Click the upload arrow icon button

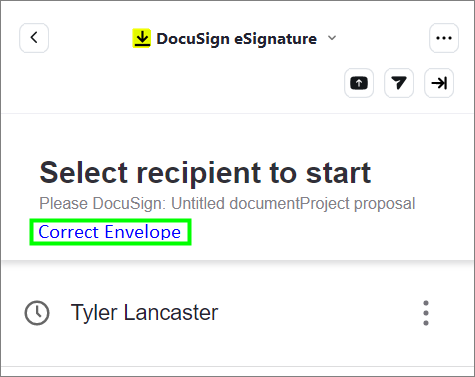point(359,83)
